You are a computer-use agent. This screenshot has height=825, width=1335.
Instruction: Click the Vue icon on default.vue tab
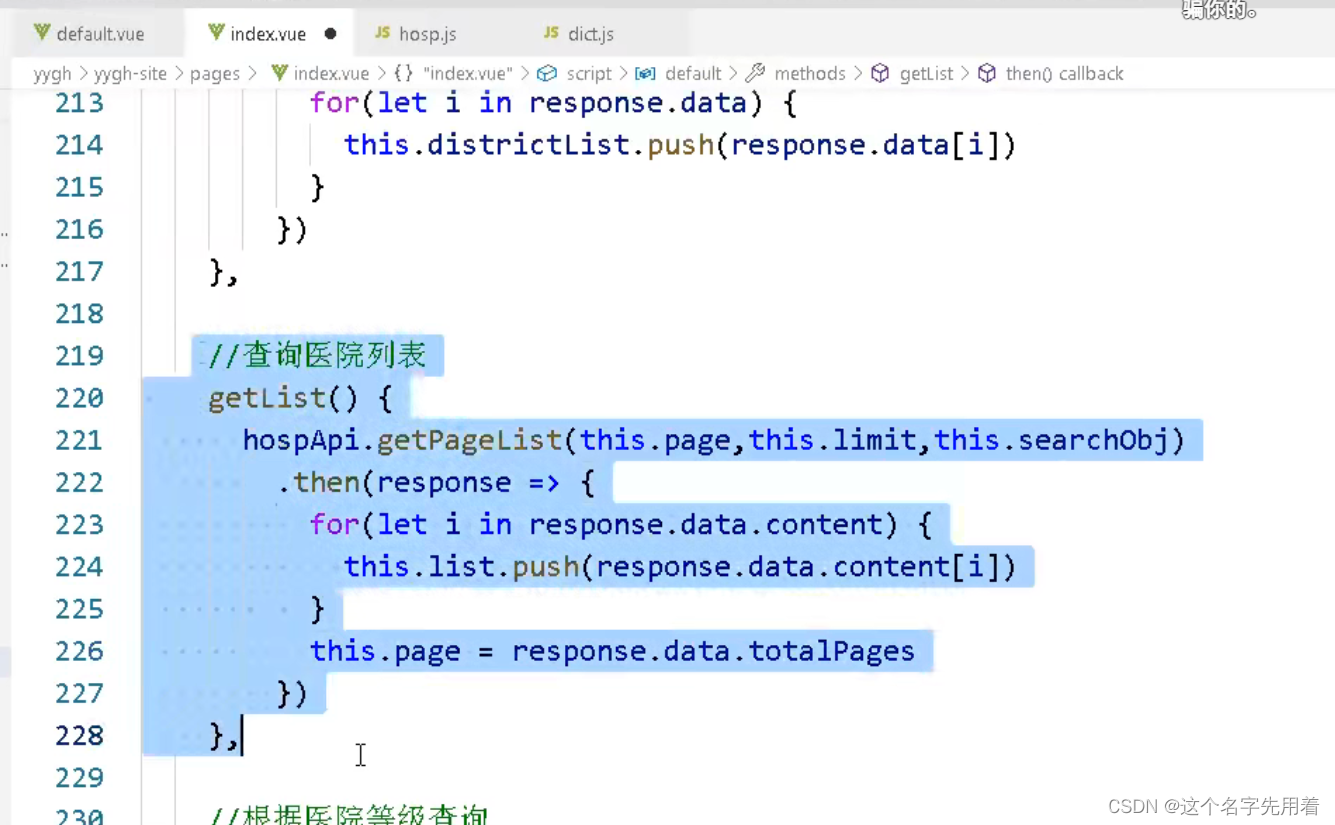[42, 33]
